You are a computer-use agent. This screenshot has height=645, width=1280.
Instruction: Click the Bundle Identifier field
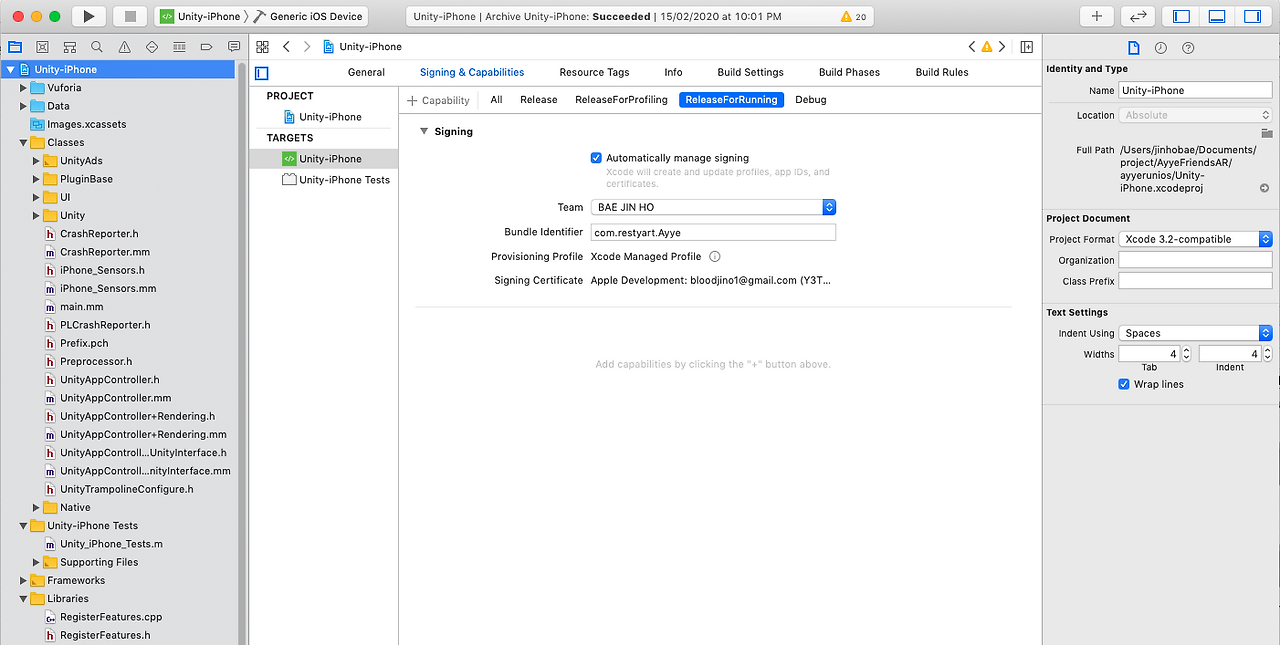(713, 232)
